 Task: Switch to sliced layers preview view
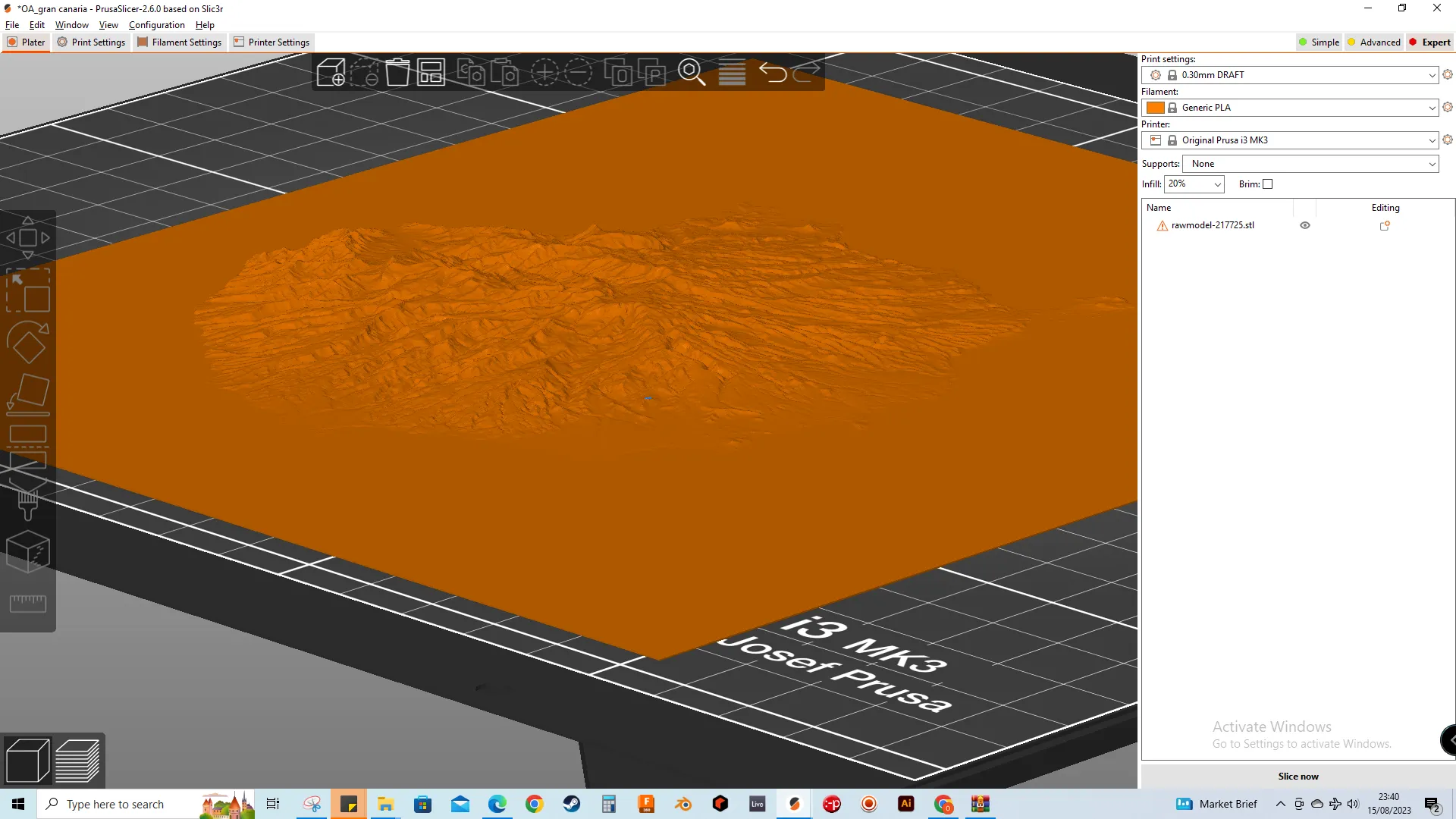click(77, 760)
